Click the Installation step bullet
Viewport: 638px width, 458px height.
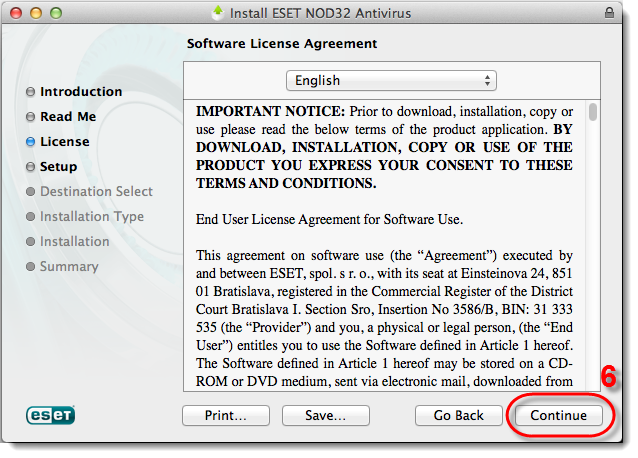coord(31,242)
